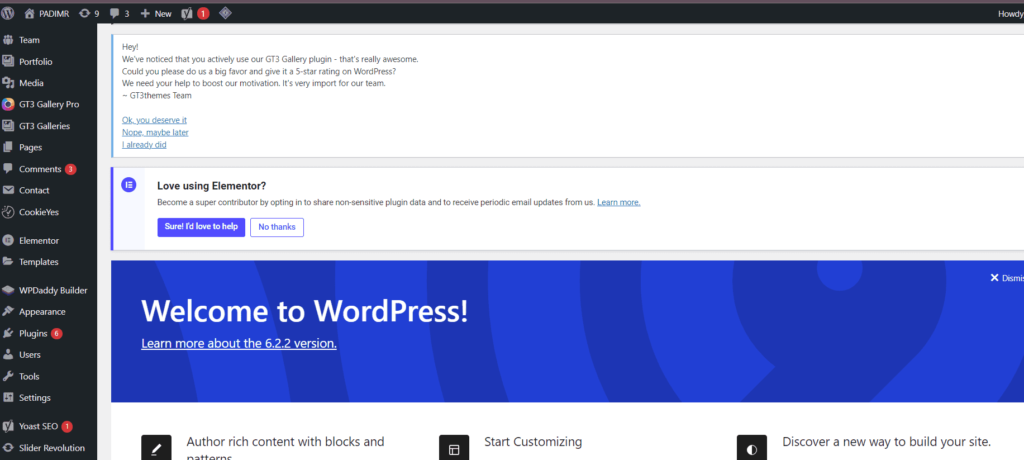Open the Portfolio menu item
This screenshot has width=1024, height=460.
pyautogui.click(x=36, y=61)
